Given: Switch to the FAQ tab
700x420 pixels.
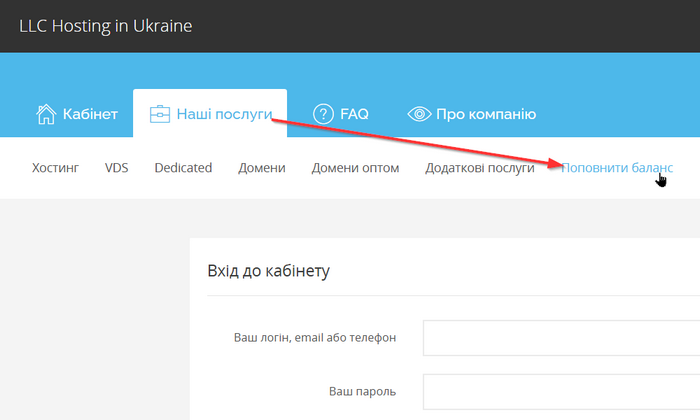Looking at the screenshot, I should click(x=341, y=114).
